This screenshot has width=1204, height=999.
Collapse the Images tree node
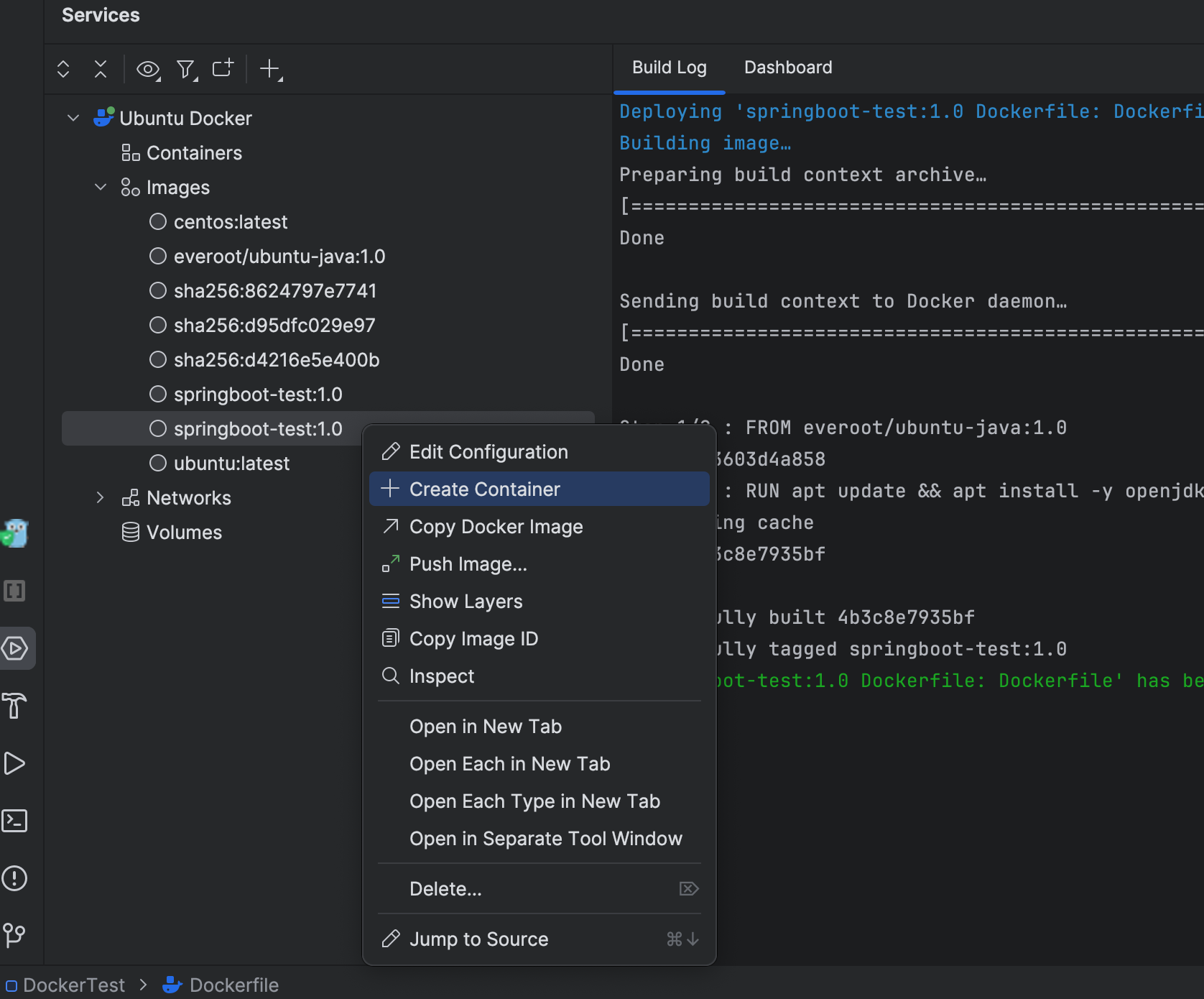(101, 187)
